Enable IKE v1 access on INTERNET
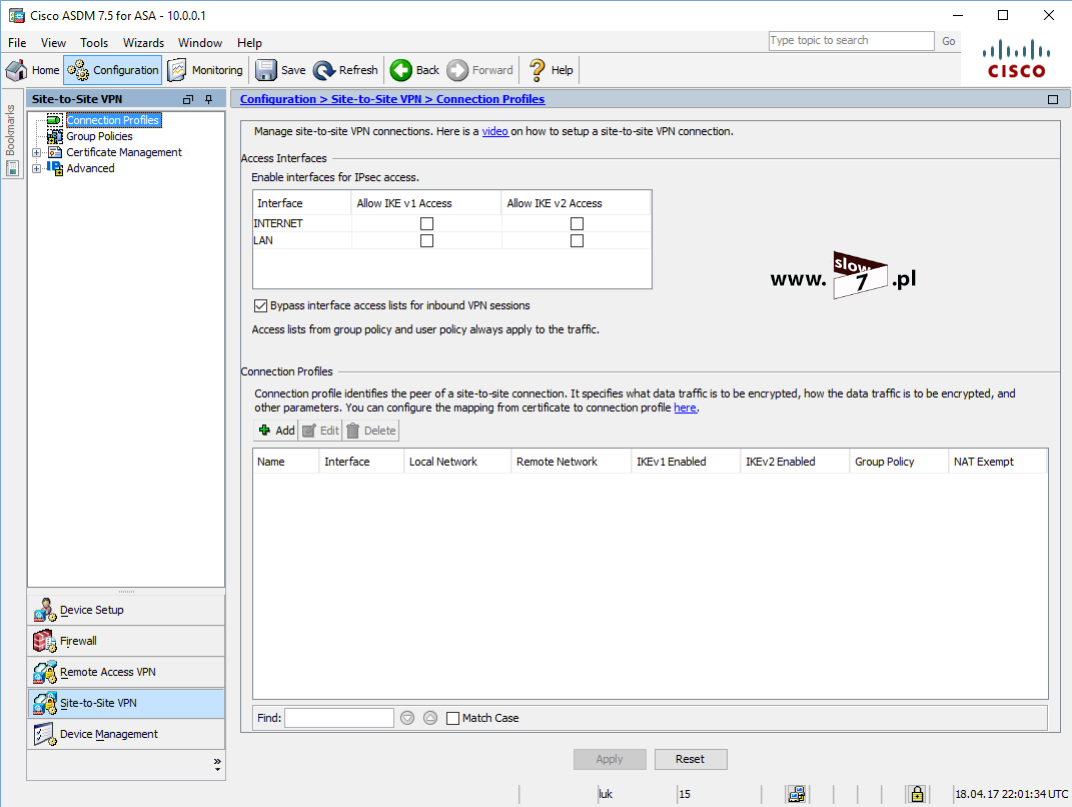 pyautogui.click(x=427, y=224)
